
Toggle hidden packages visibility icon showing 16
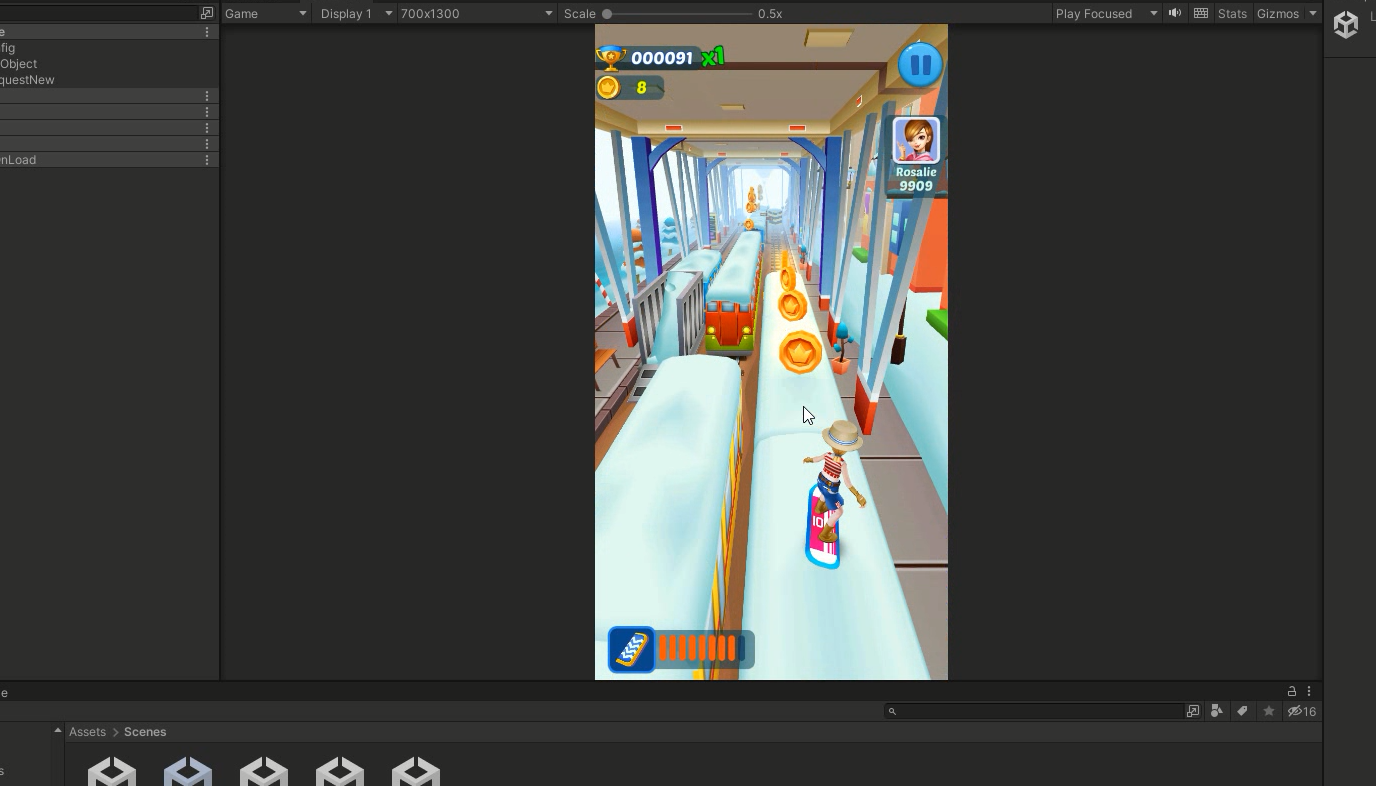tap(1301, 711)
